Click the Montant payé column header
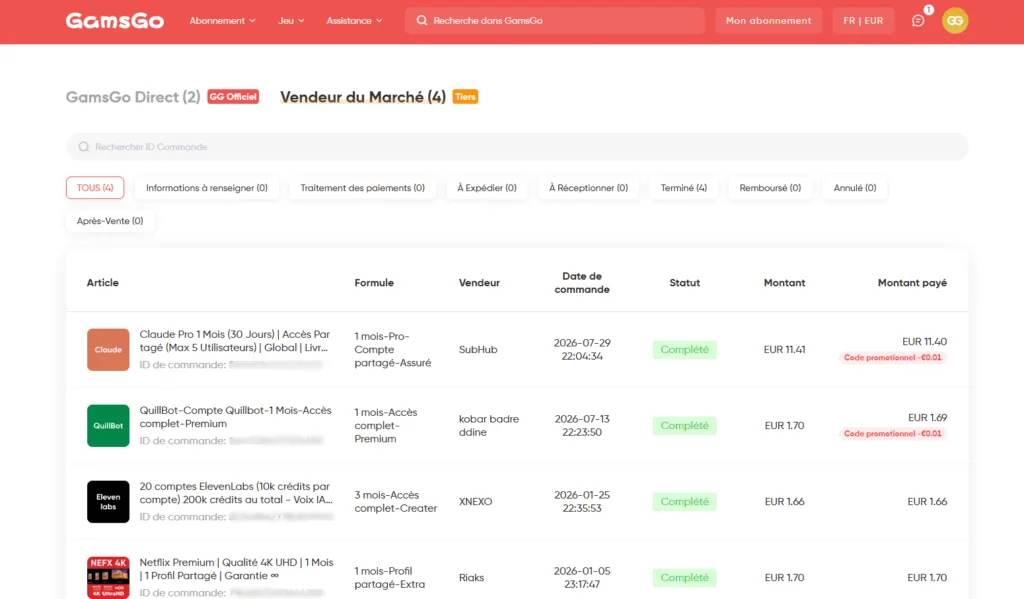This screenshot has height=599, width=1024. [x=912, y=283]
